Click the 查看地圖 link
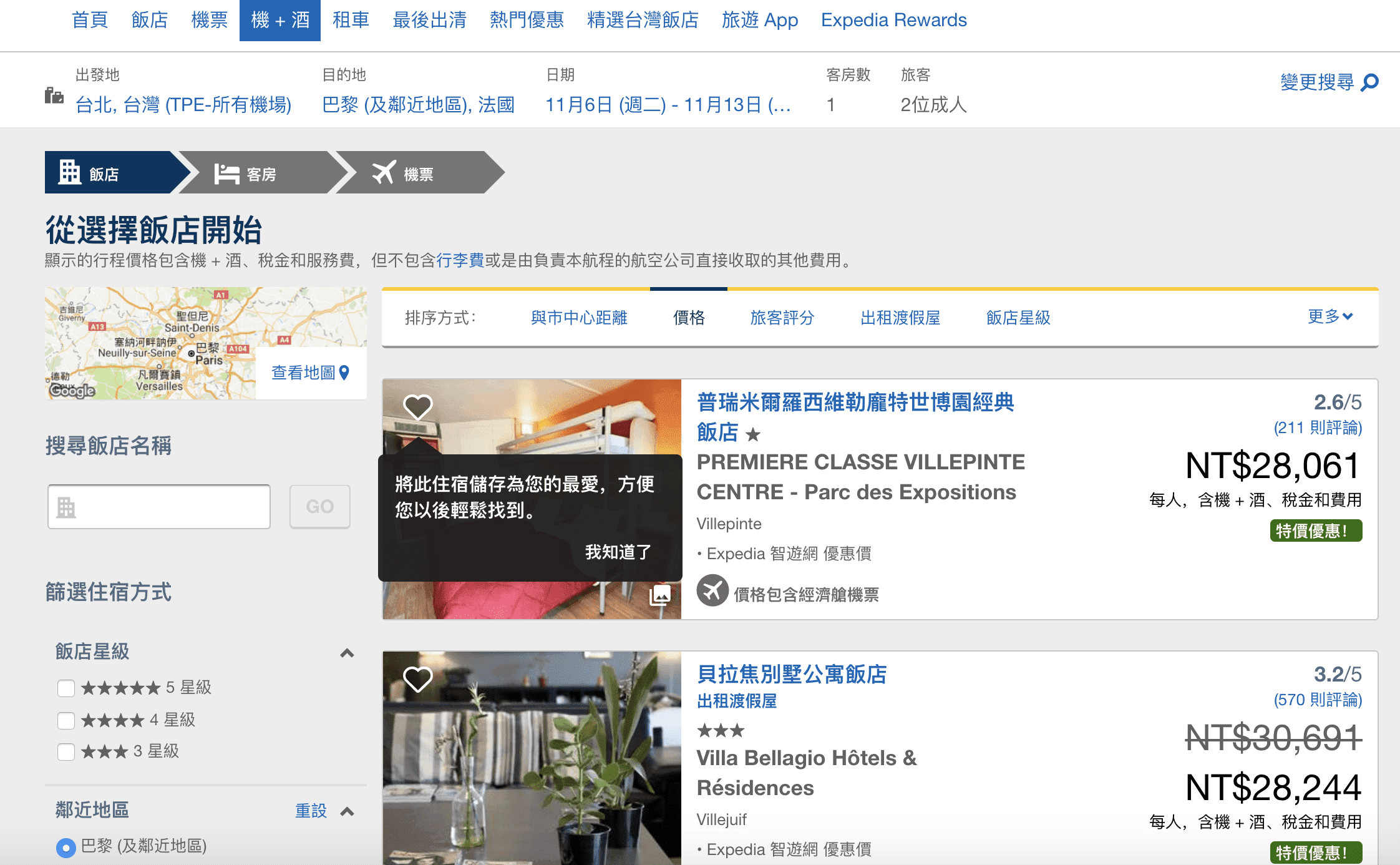This screenshot has height=865, width=1400. point(304,373)
